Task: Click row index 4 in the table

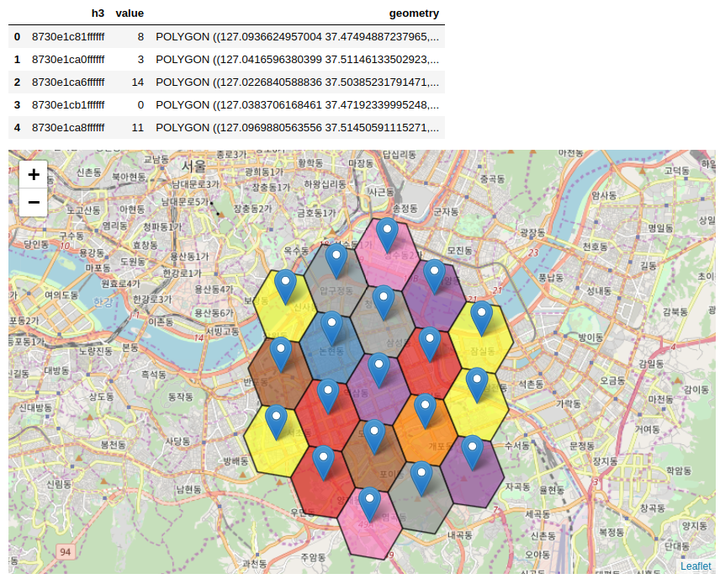Action: point(17,128)
